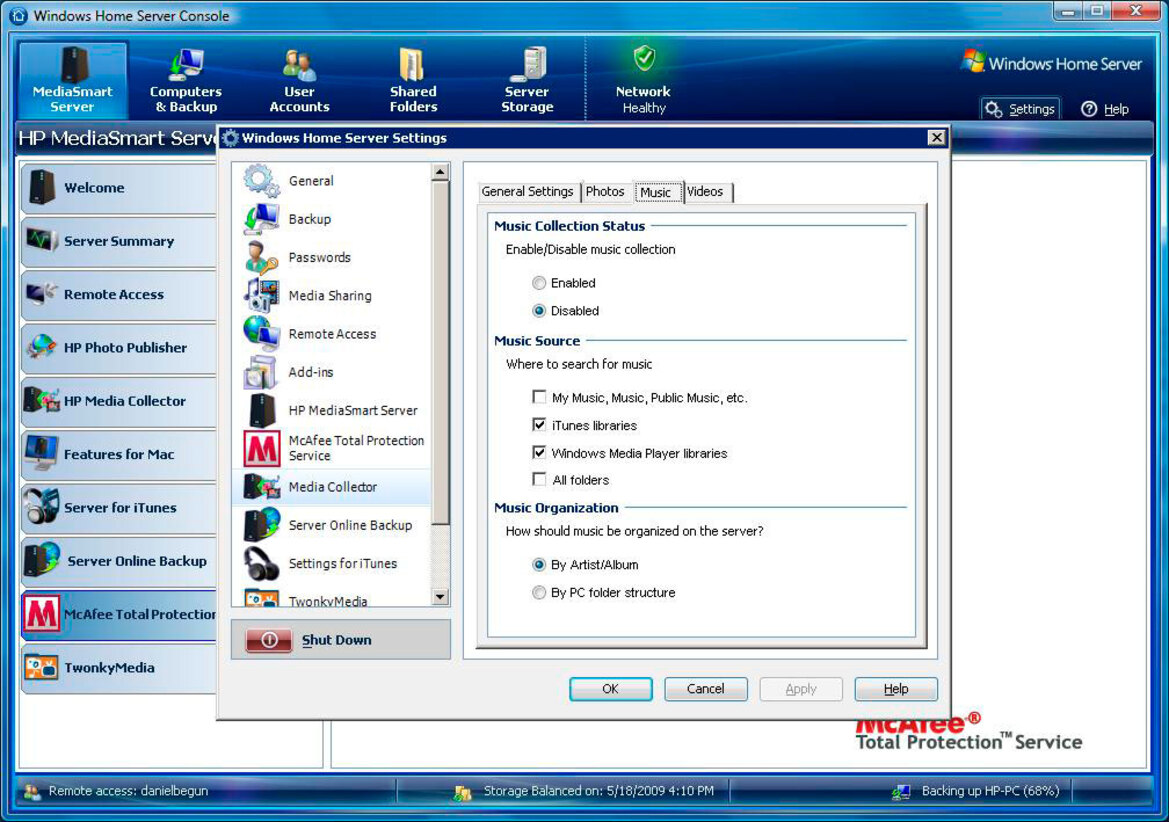Select Server Online Backup in settings list
This screenshot has width=1169, height=822.
click(x=332, y=525)
